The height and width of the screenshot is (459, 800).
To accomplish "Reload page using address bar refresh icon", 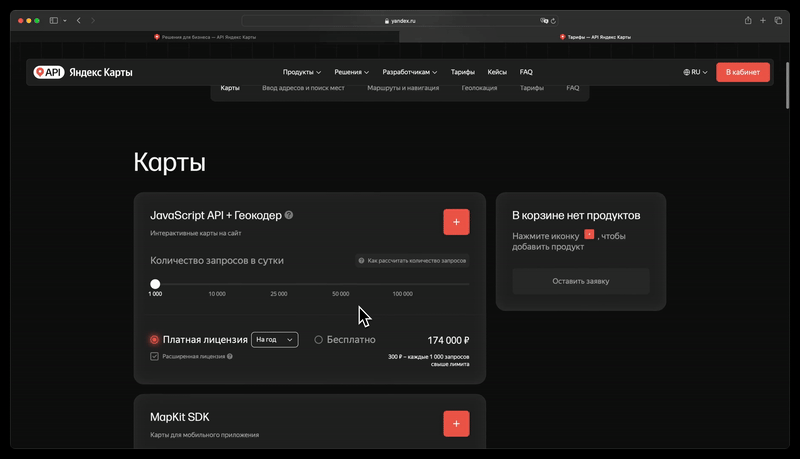I will pos(553,21).
